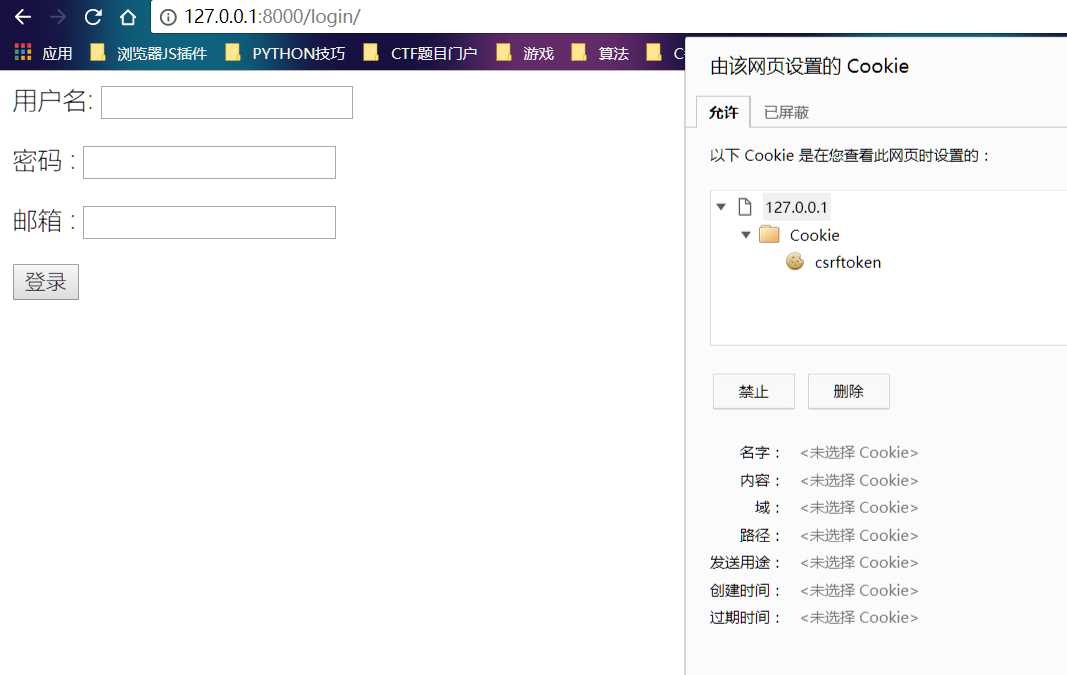Click the browser home icon
The image size is (1067, 675).
[126, 16]
